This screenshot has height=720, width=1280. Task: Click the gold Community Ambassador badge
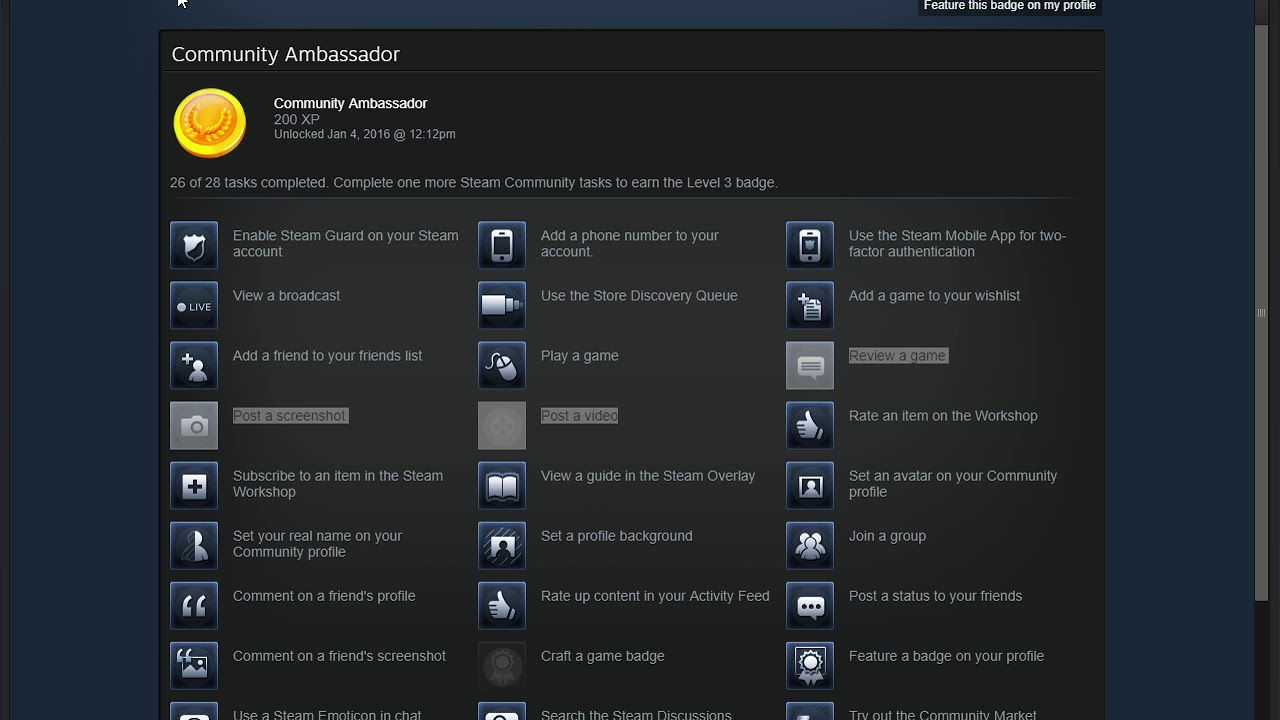pos(210,123)
